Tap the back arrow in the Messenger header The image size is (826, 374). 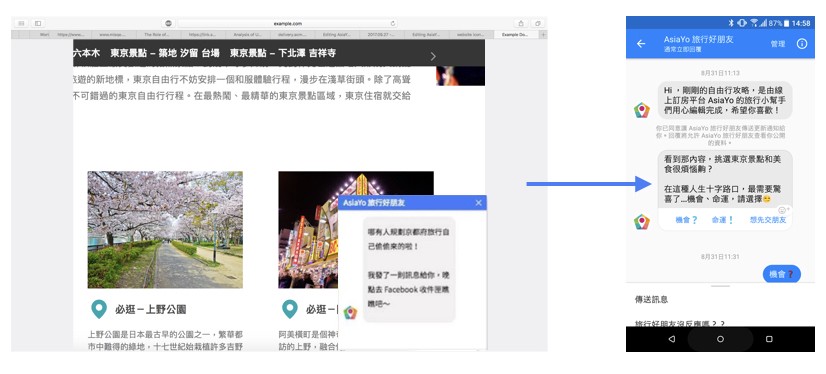641,44
